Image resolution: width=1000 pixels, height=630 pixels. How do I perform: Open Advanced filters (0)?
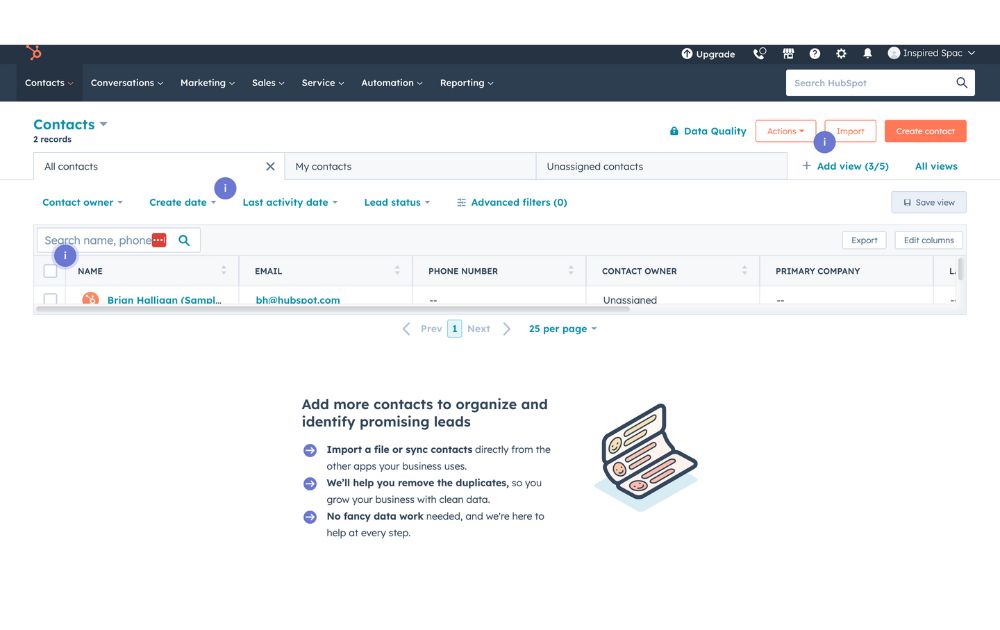[x=512, y=203]
